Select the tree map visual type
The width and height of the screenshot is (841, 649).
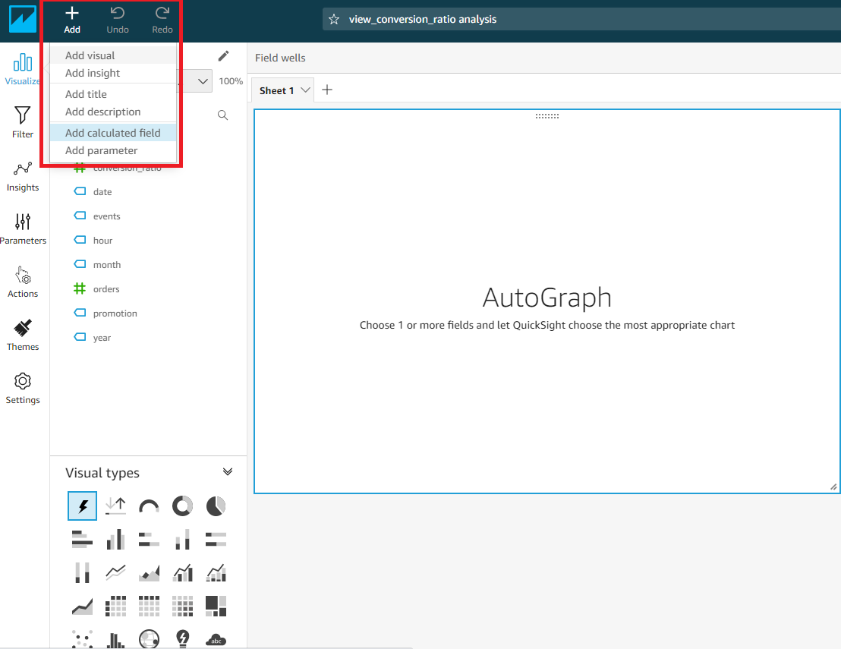coord(216,606)
